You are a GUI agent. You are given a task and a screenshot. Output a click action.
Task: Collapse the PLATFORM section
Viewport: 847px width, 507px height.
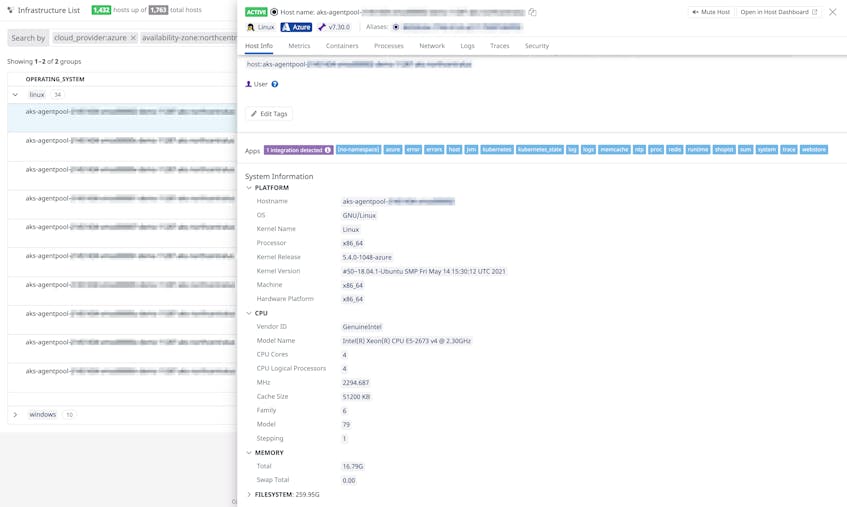tap(249, 188)
